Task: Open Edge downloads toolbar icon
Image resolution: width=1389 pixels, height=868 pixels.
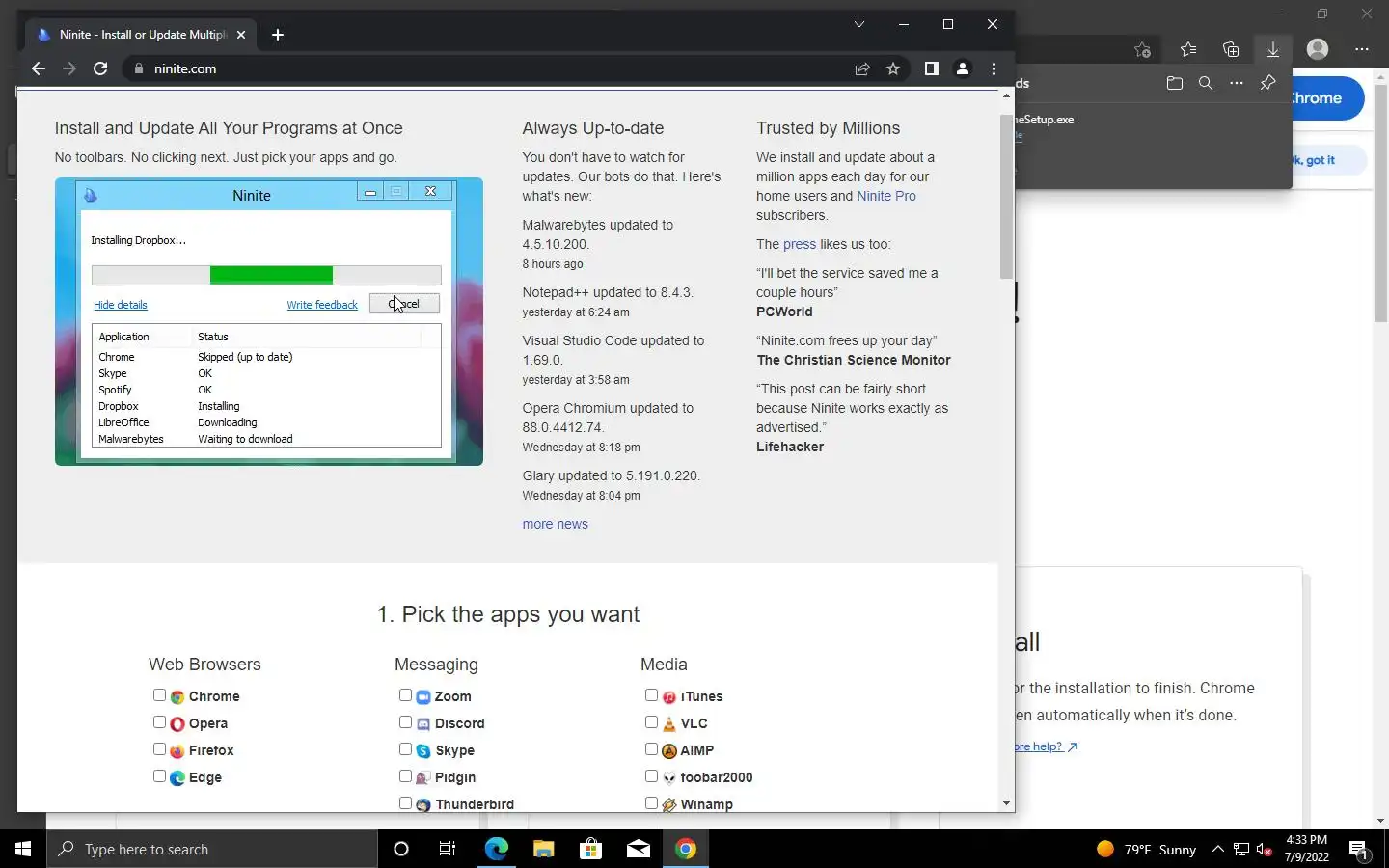Action: 1273,49
